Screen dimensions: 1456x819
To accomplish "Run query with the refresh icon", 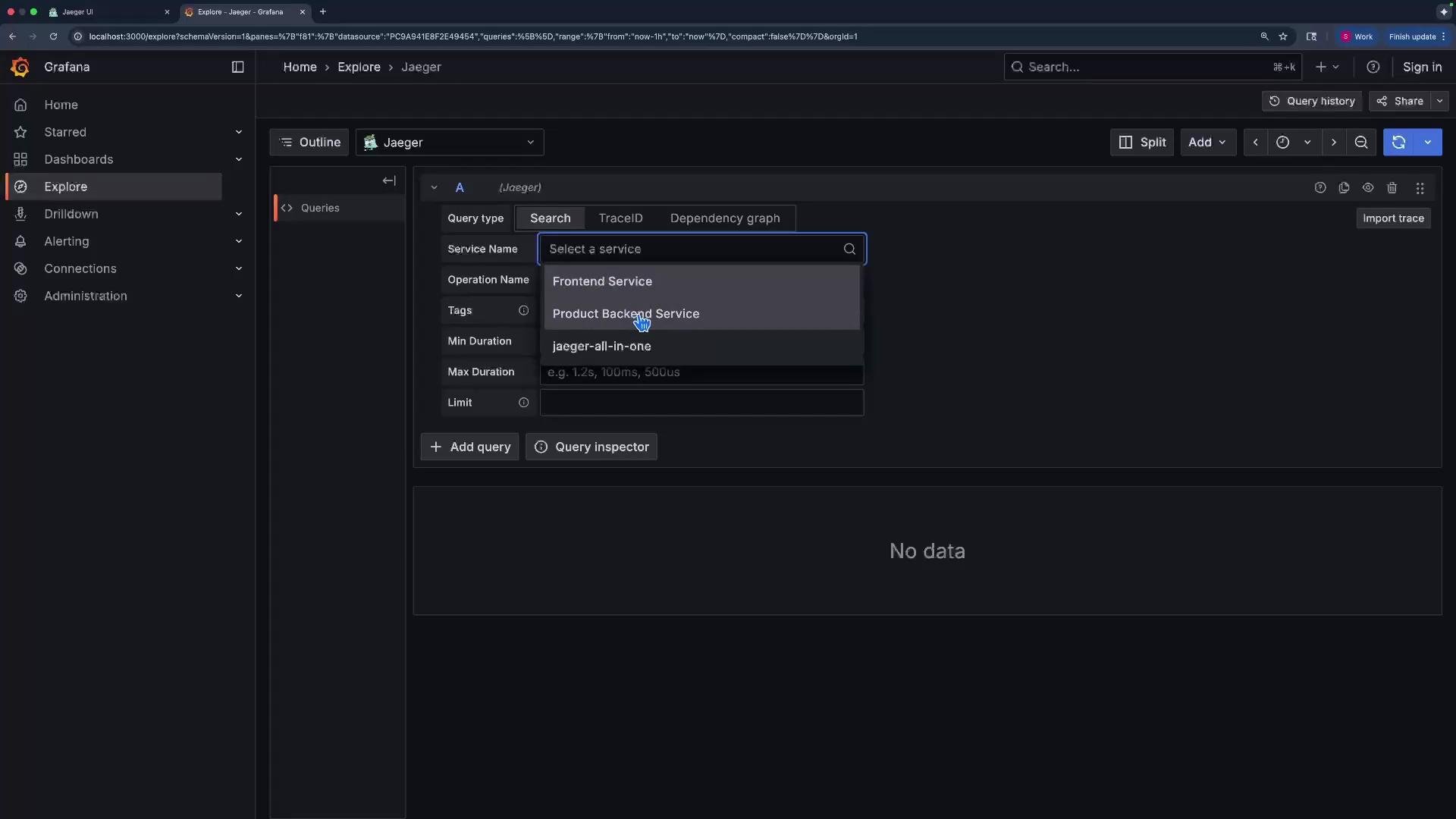I will point(1399,143).
